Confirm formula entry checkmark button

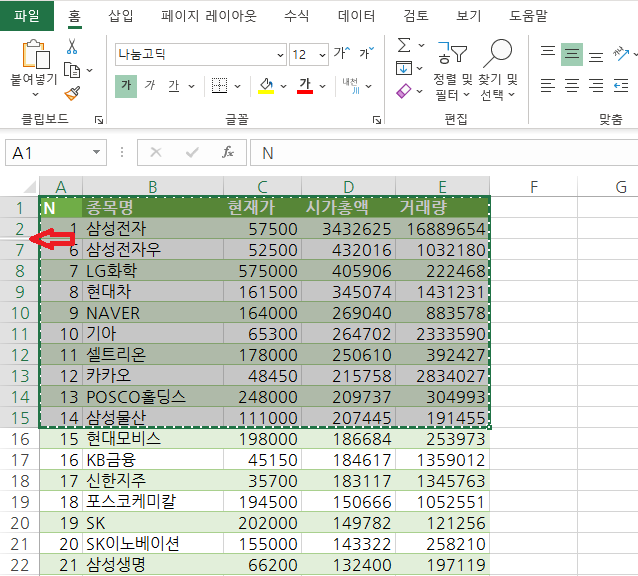click(192, 153)
